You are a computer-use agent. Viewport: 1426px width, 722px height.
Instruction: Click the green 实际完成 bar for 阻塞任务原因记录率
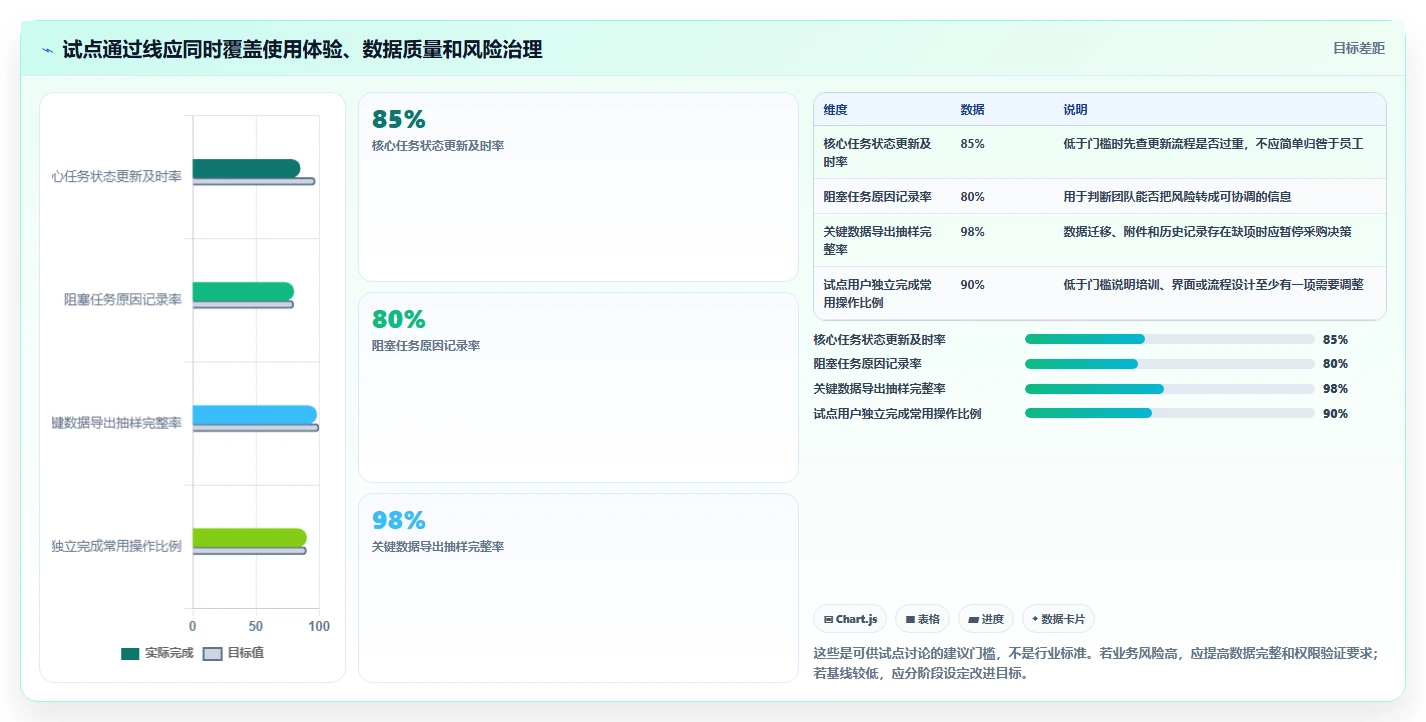243,291
